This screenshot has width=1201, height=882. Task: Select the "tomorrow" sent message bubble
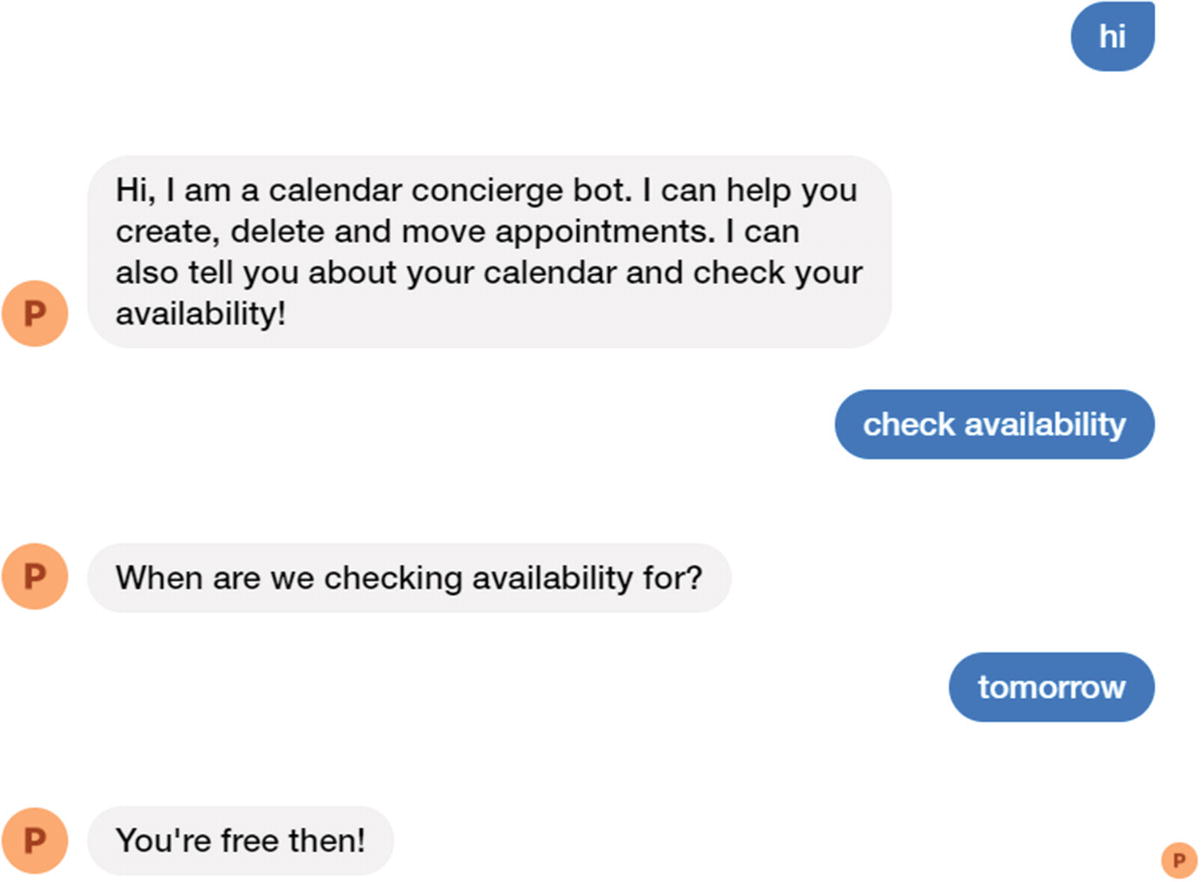point(1051,687)
